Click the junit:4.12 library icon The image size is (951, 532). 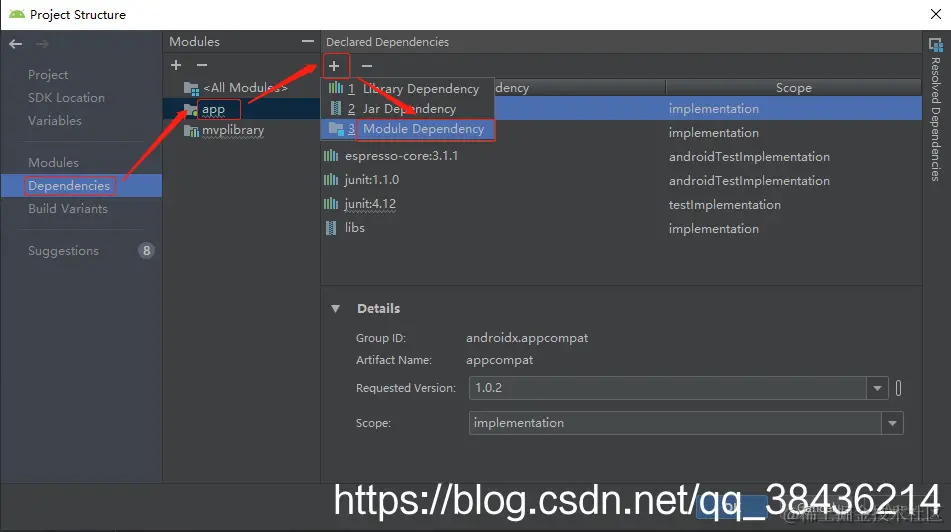tap(331, 204)
